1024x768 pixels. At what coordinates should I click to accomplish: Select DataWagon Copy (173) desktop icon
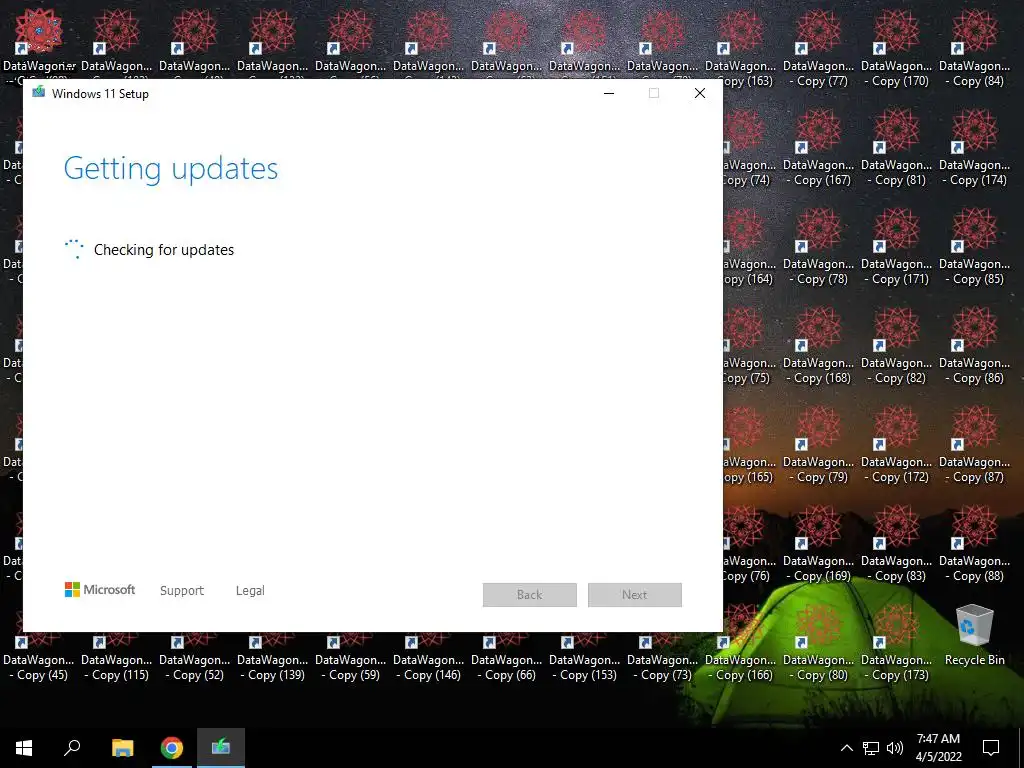click(896, 643)
